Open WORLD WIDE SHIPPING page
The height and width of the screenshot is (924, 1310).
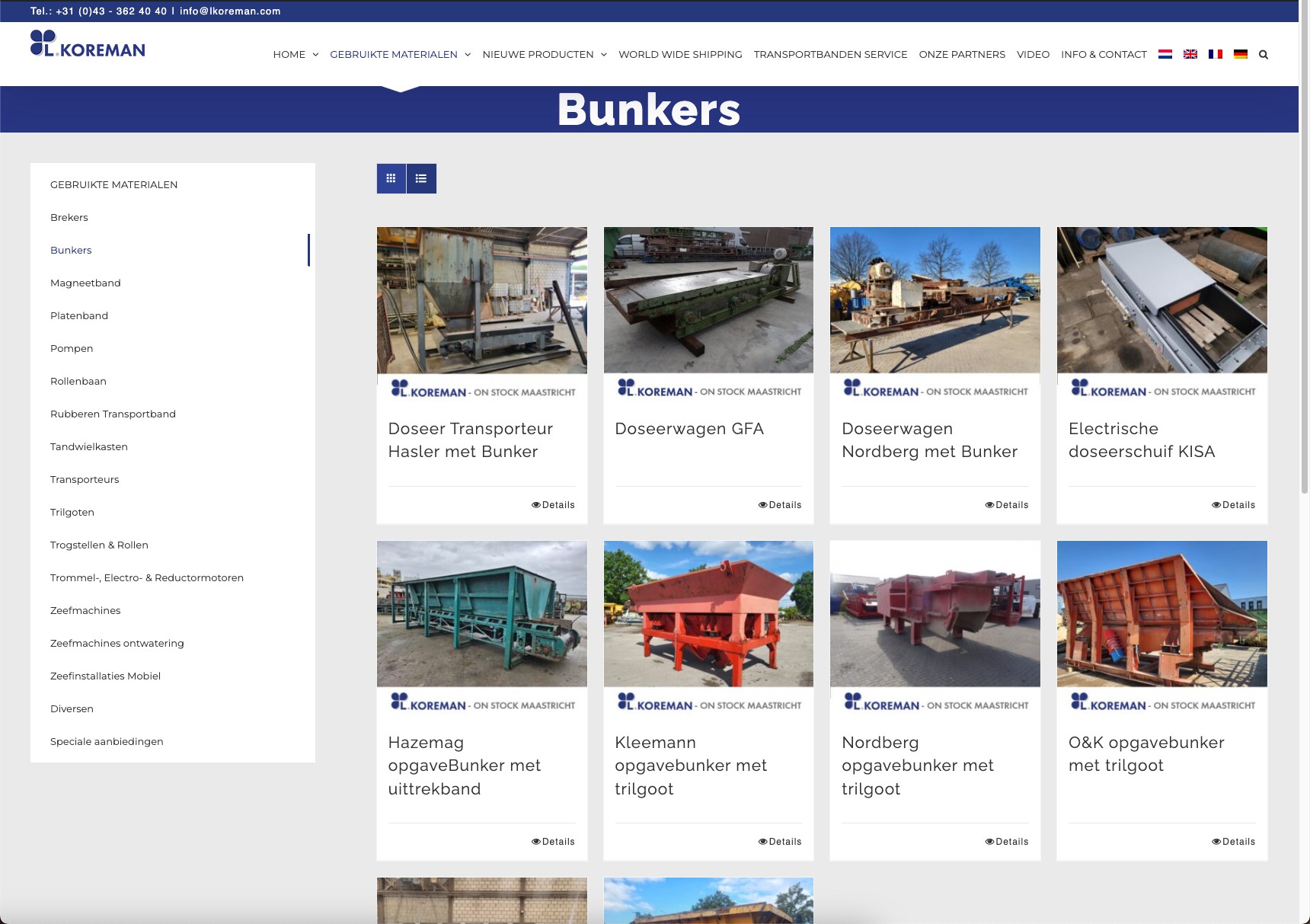click(x=680, y=54)
